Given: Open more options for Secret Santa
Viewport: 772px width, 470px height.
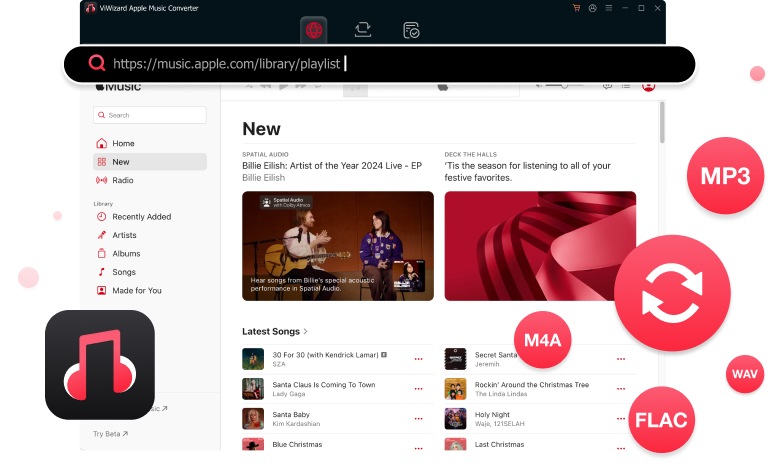Looking at the screenshot, I should (x=621, y=359).
